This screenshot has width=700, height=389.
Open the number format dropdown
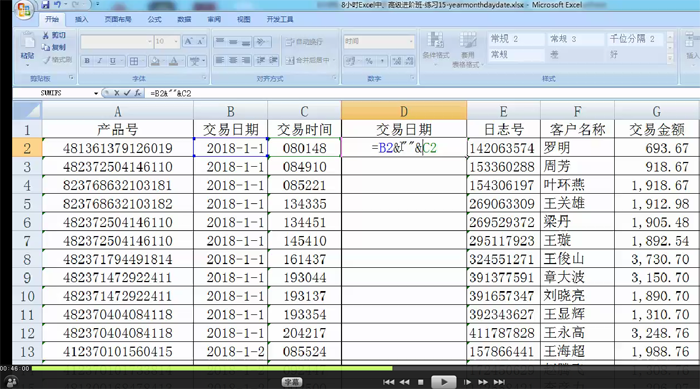(x=411, y=41)
